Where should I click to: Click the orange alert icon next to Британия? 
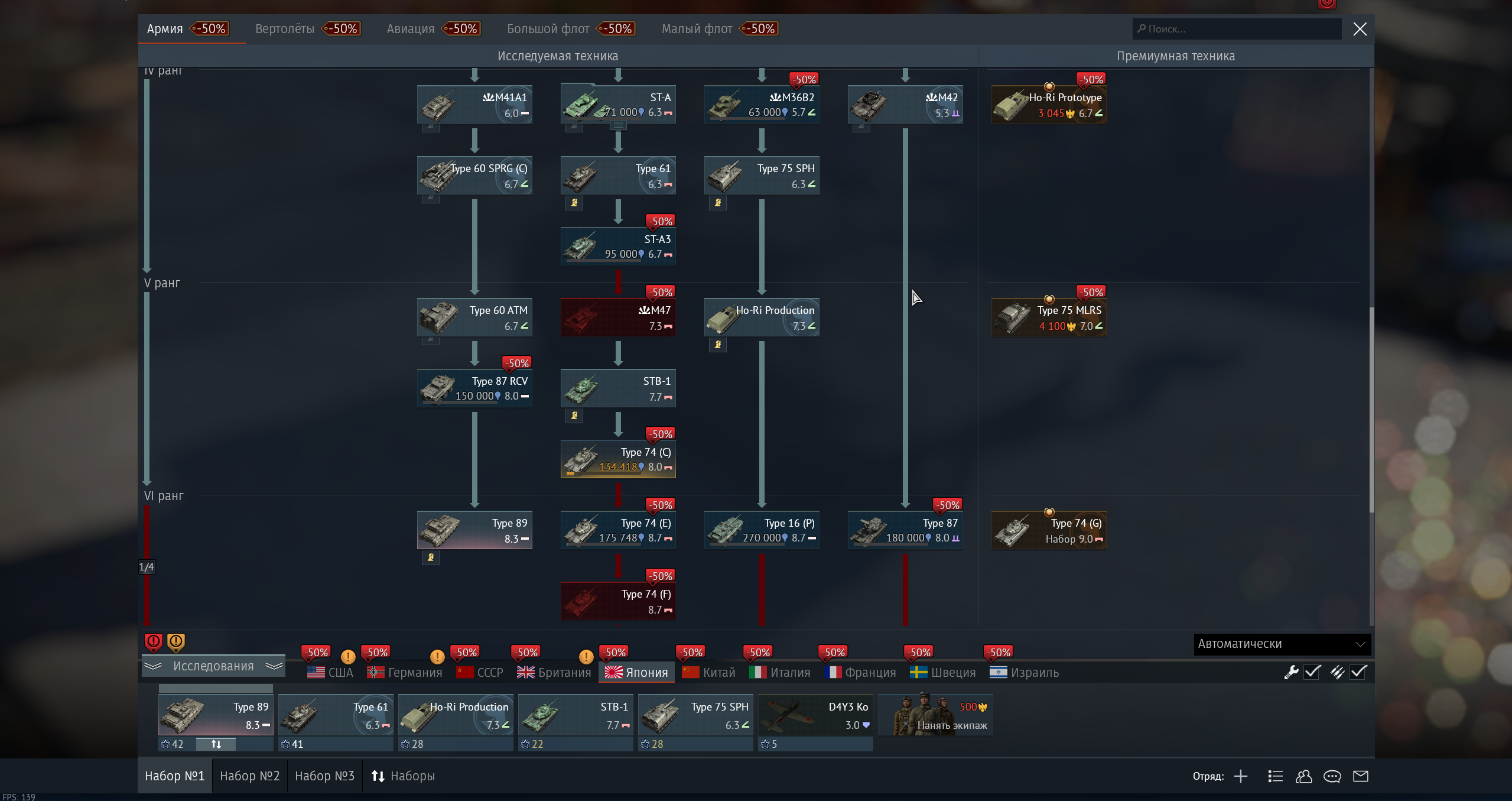(x=586, y=657)
